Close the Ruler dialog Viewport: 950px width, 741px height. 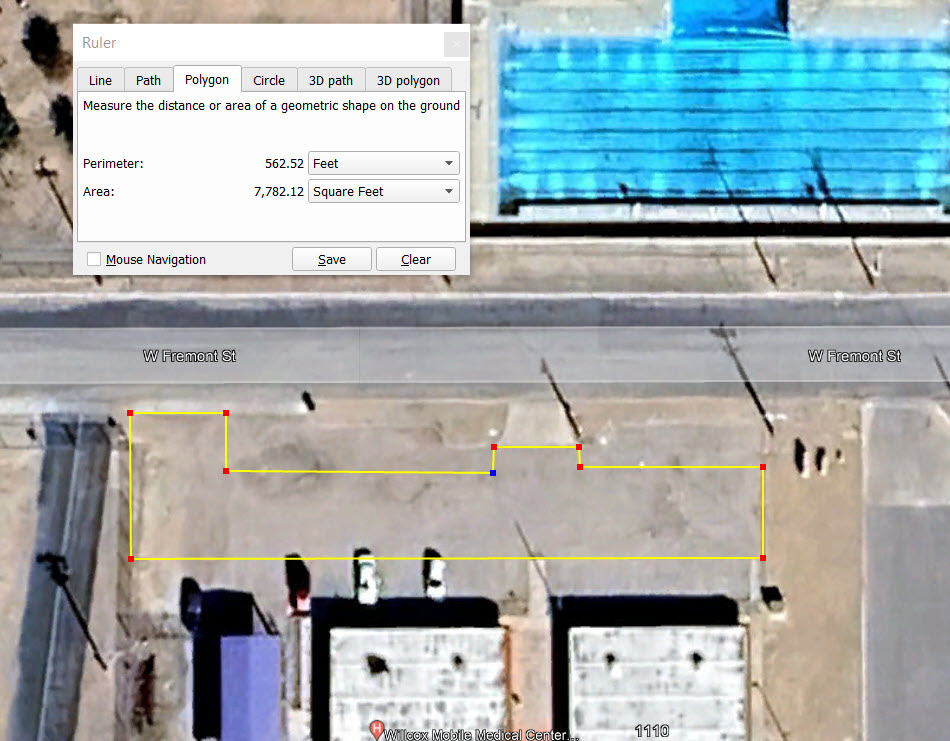point(456,44)
